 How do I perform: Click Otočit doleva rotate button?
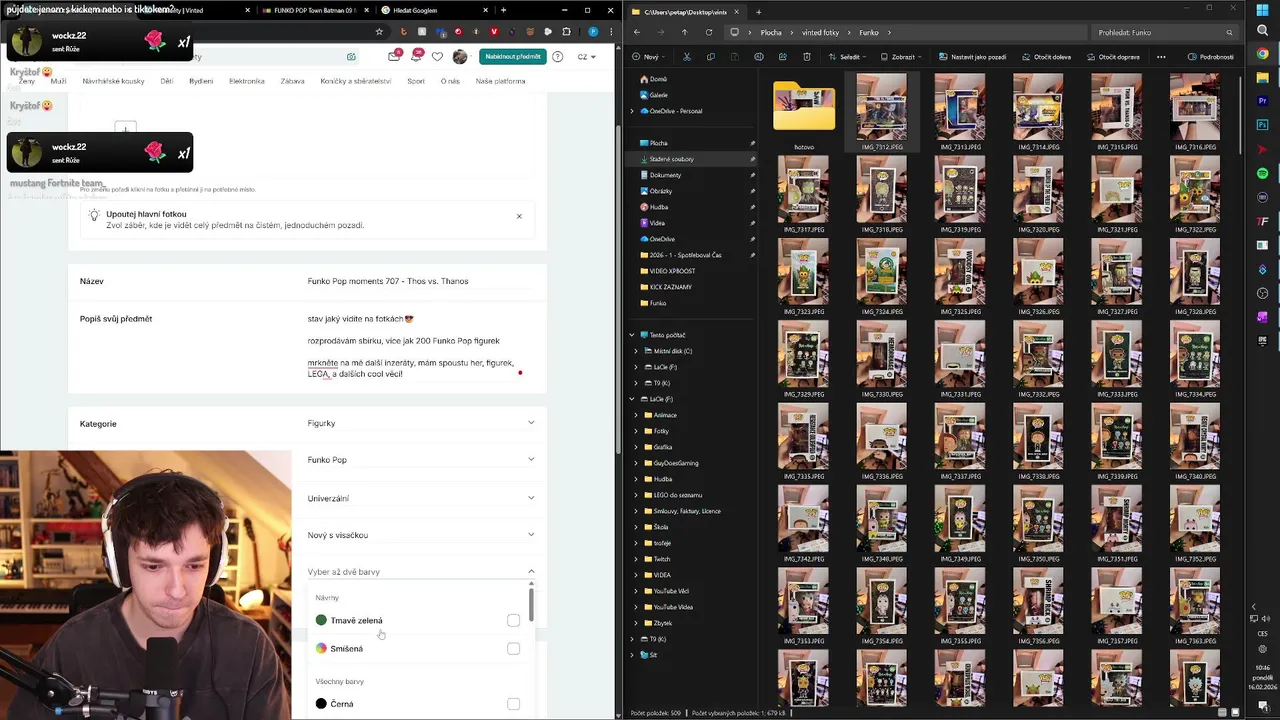pyautogui.click(x=1047, y=57)
